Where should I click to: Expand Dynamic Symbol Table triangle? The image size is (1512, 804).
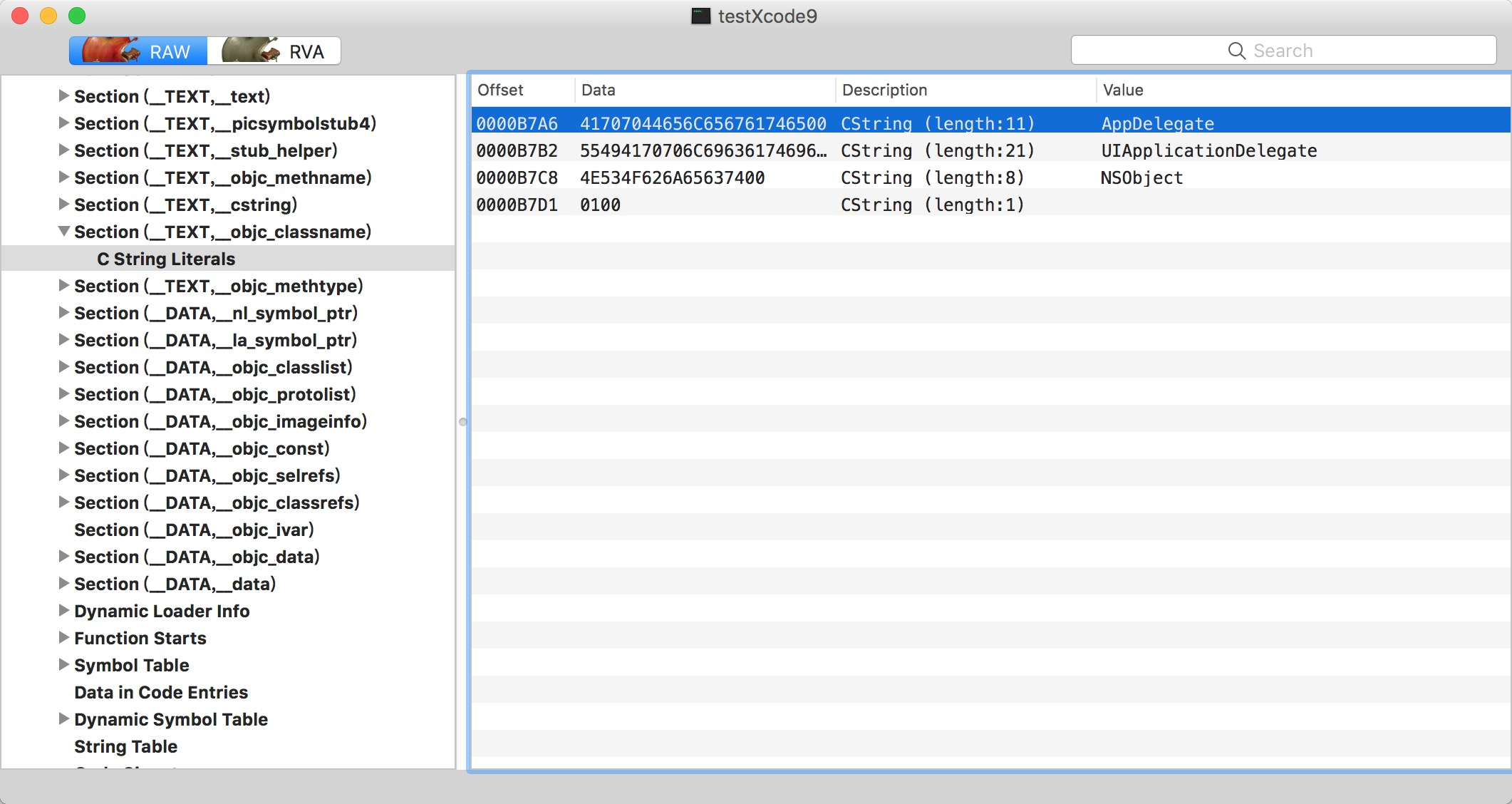click(63, 718)
